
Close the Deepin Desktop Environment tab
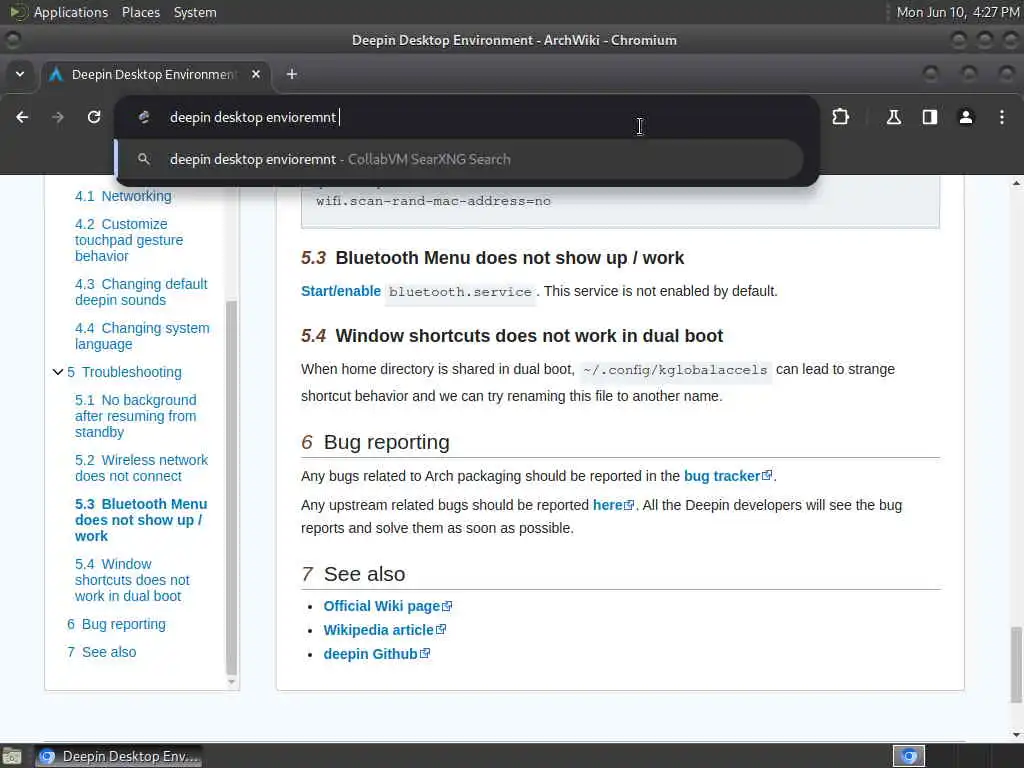(x=256, y=74)
